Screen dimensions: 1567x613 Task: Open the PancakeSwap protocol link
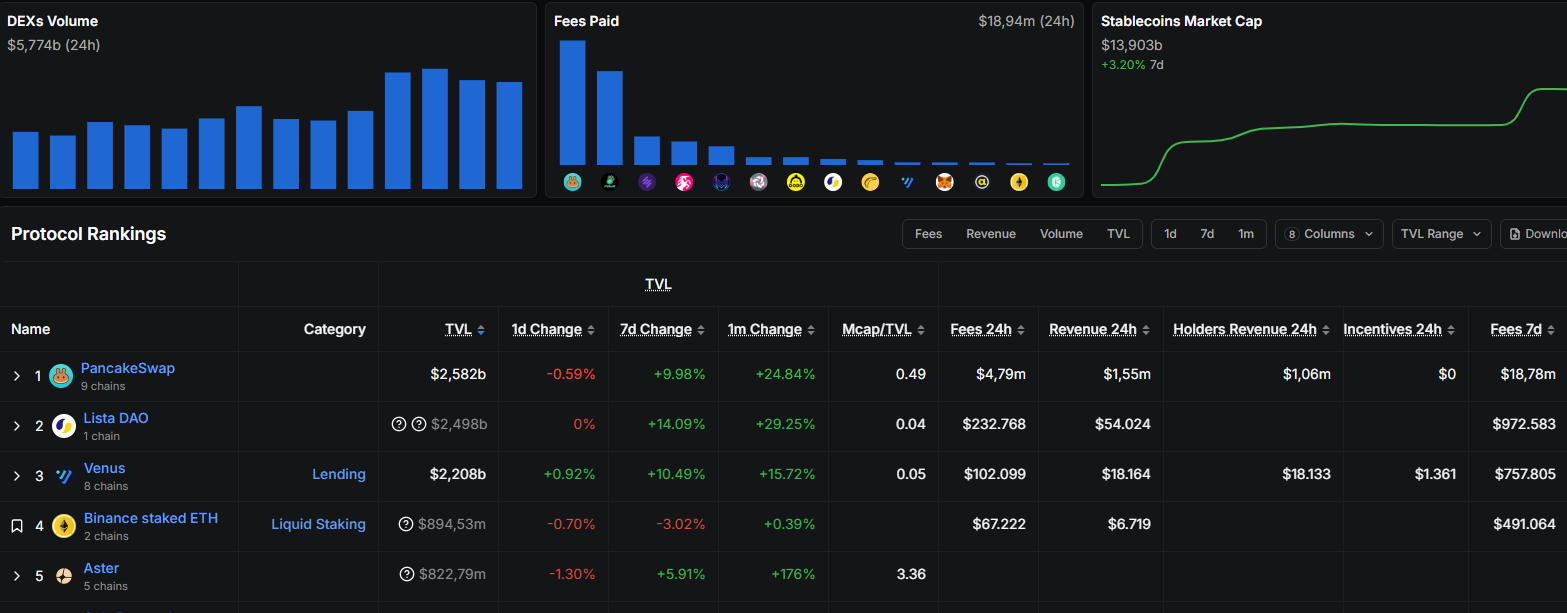128,368
